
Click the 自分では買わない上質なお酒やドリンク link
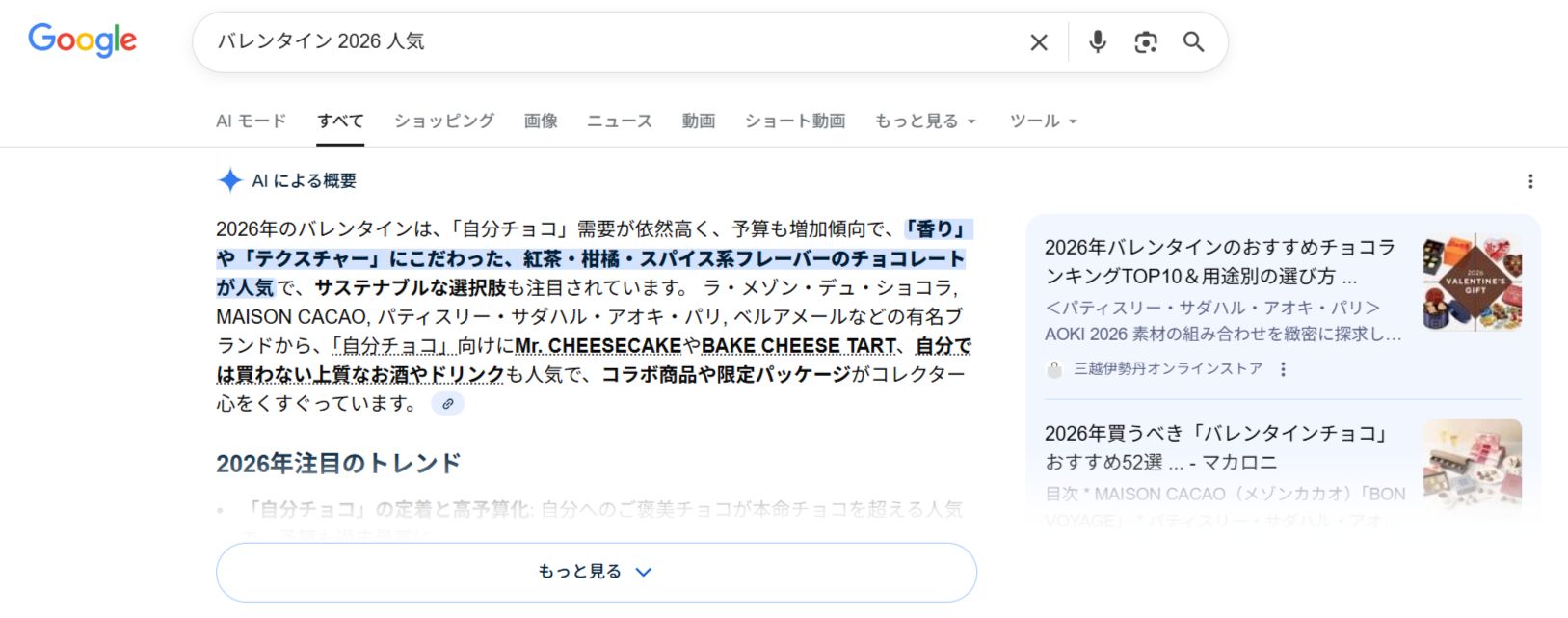(x=594, y=361)
